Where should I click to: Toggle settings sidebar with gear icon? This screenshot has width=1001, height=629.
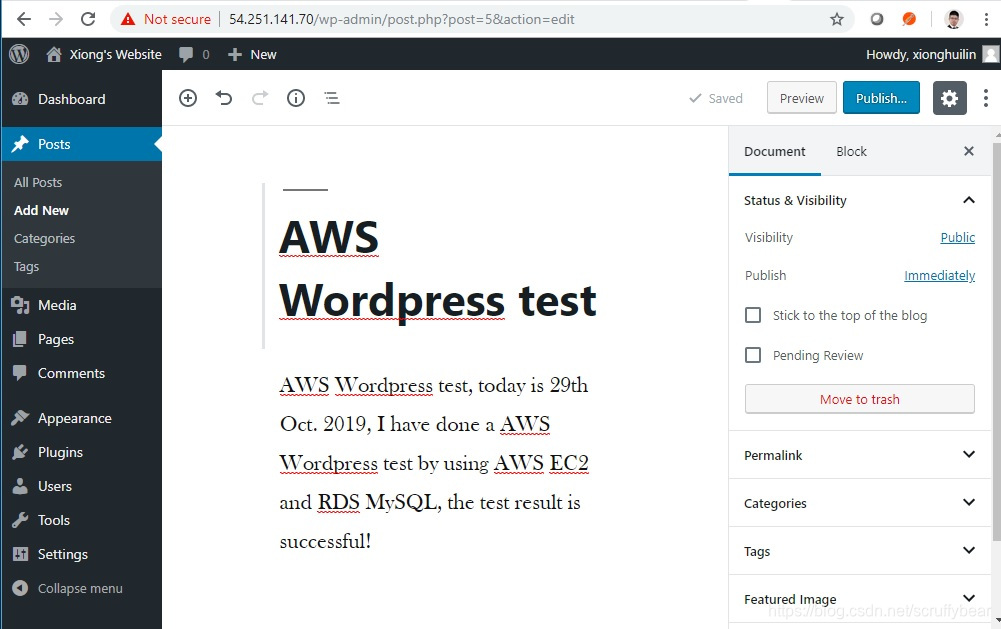coord(949,98)
